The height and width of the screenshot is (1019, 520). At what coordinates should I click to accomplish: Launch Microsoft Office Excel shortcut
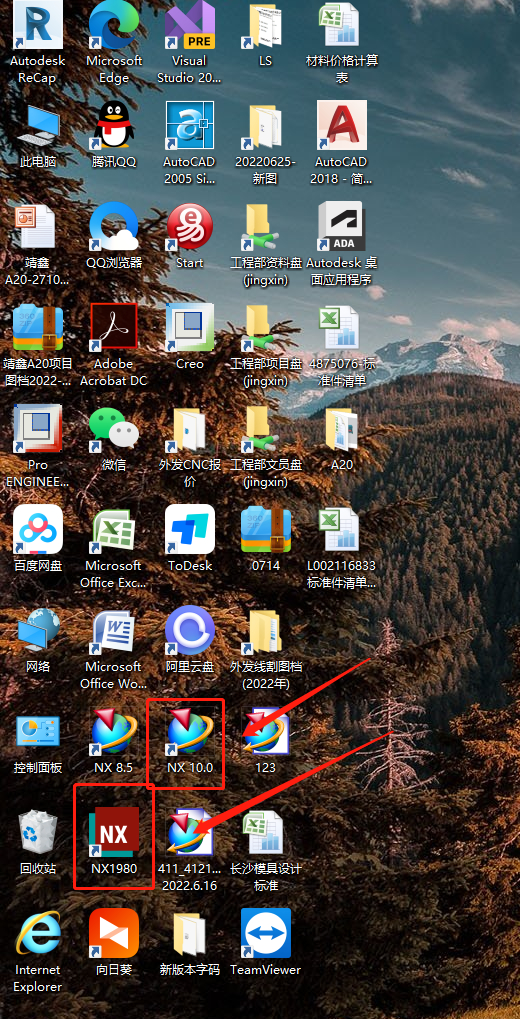113,530
